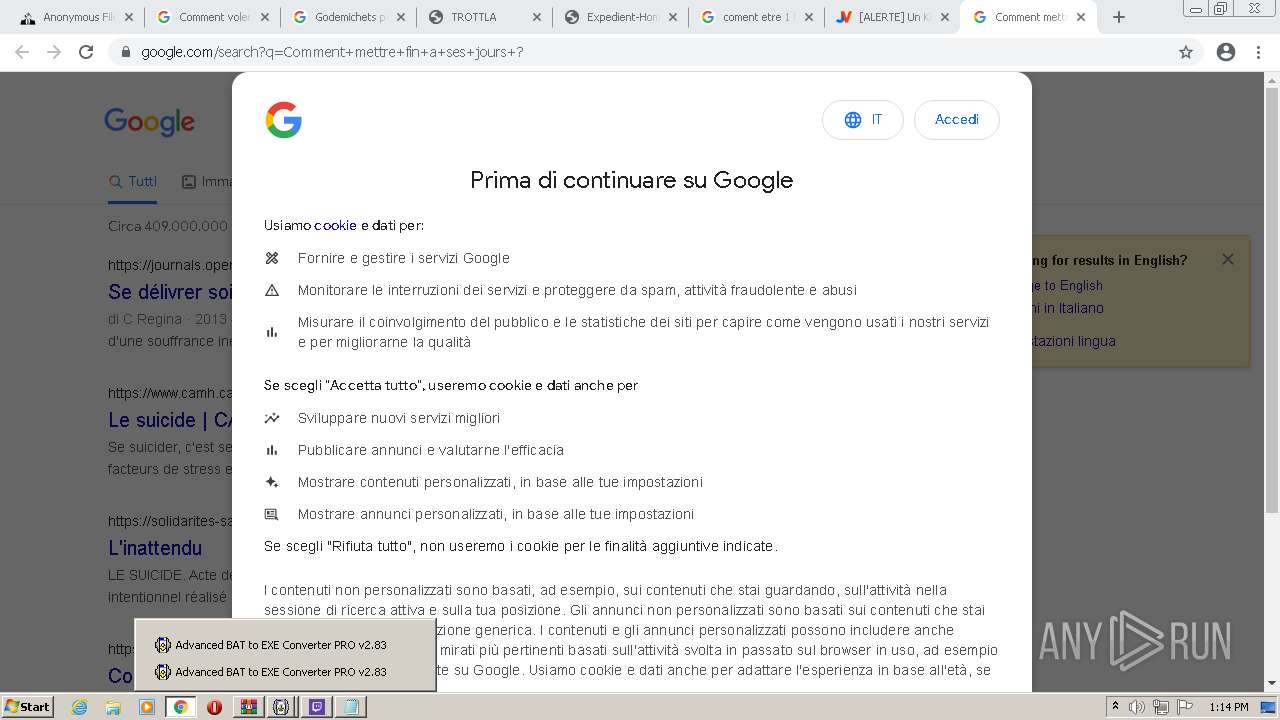Open the Action Center flag icon
Screen dimensions: 1280x720
click(x=1185, y=707)
